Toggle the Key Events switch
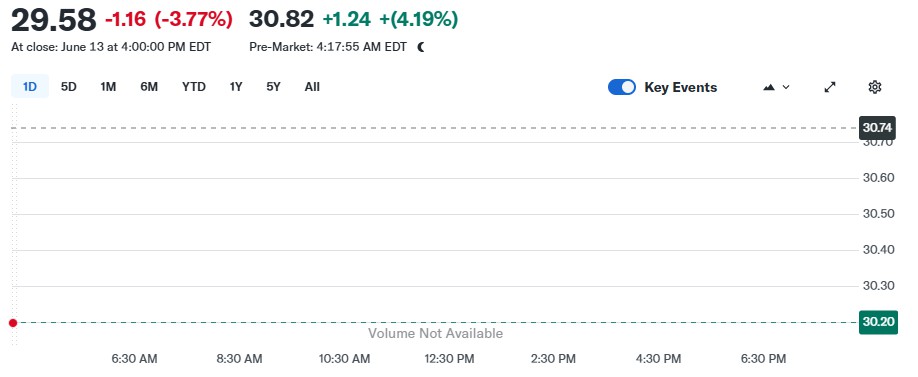This screenshot has width=918, height=377. 622,87
